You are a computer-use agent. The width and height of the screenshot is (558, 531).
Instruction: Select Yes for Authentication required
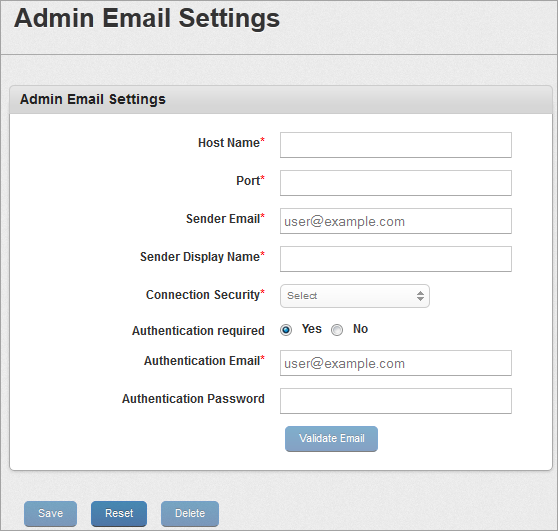click(286, 330)
